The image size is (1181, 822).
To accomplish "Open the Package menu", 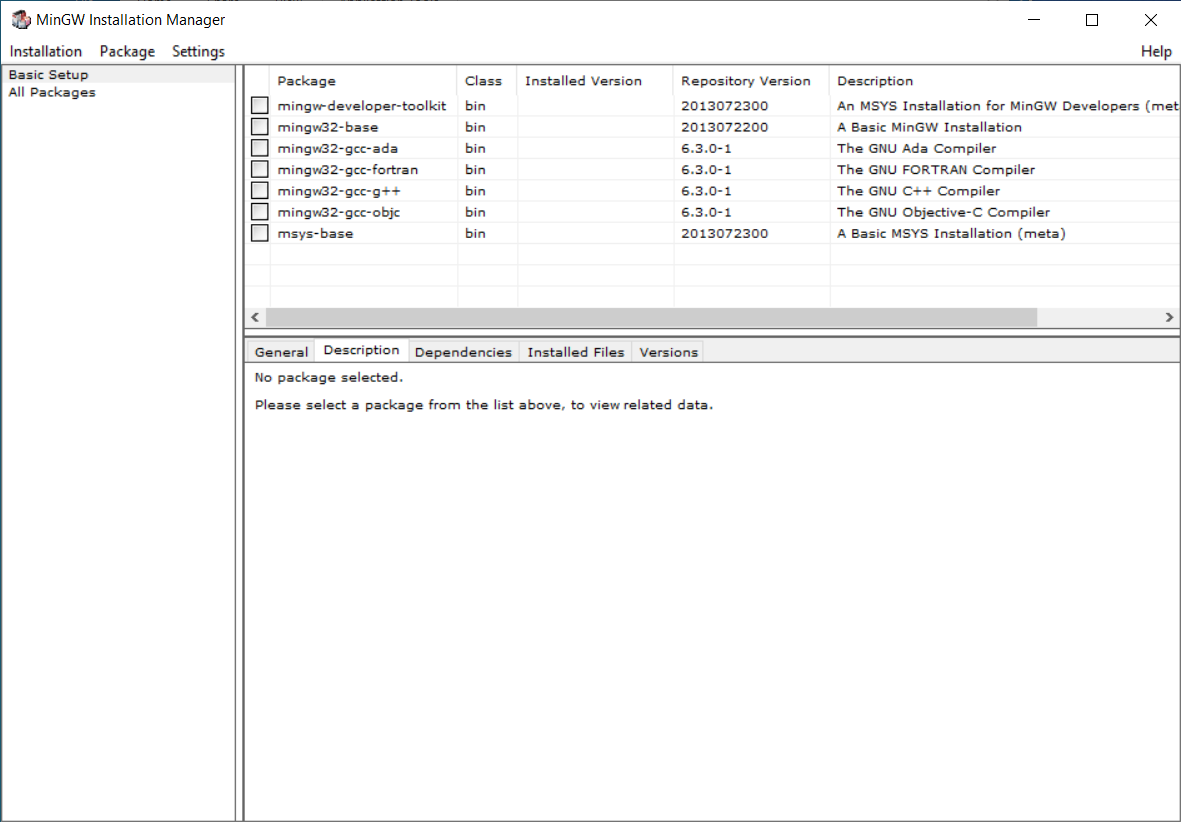I will point(127,51).
